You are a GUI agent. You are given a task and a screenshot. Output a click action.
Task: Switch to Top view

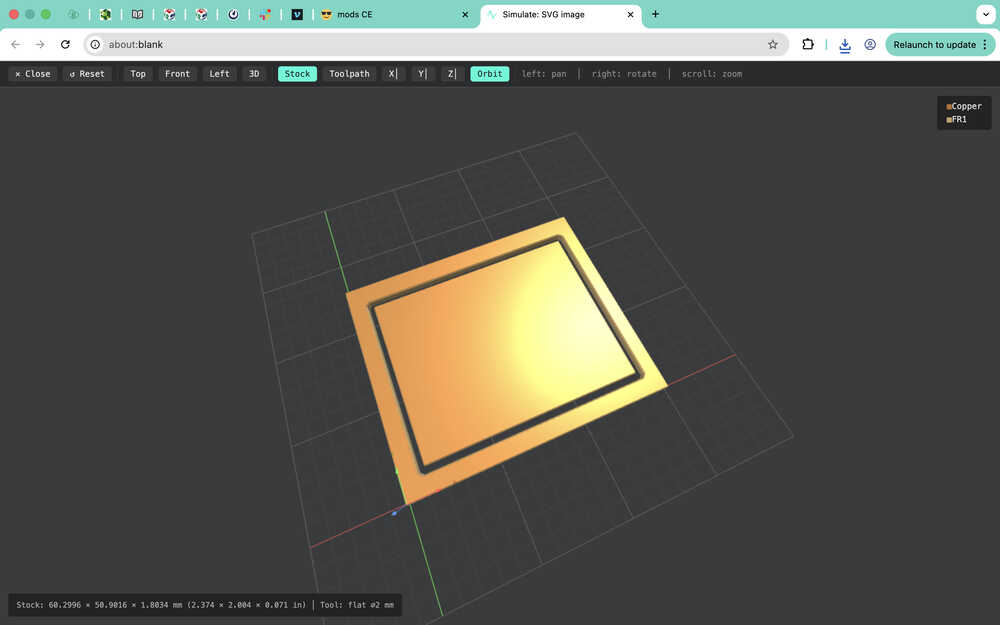click(x=138, y=74)
